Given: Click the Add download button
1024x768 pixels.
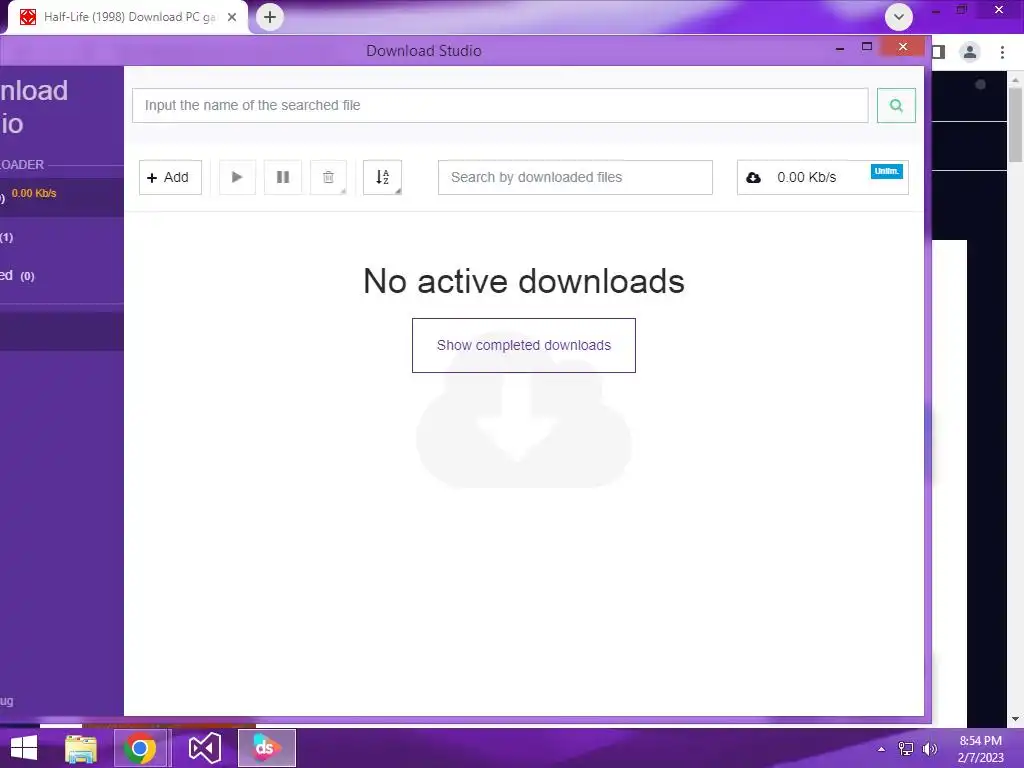Looking at the screenshot, I should [x=170, y=178].
